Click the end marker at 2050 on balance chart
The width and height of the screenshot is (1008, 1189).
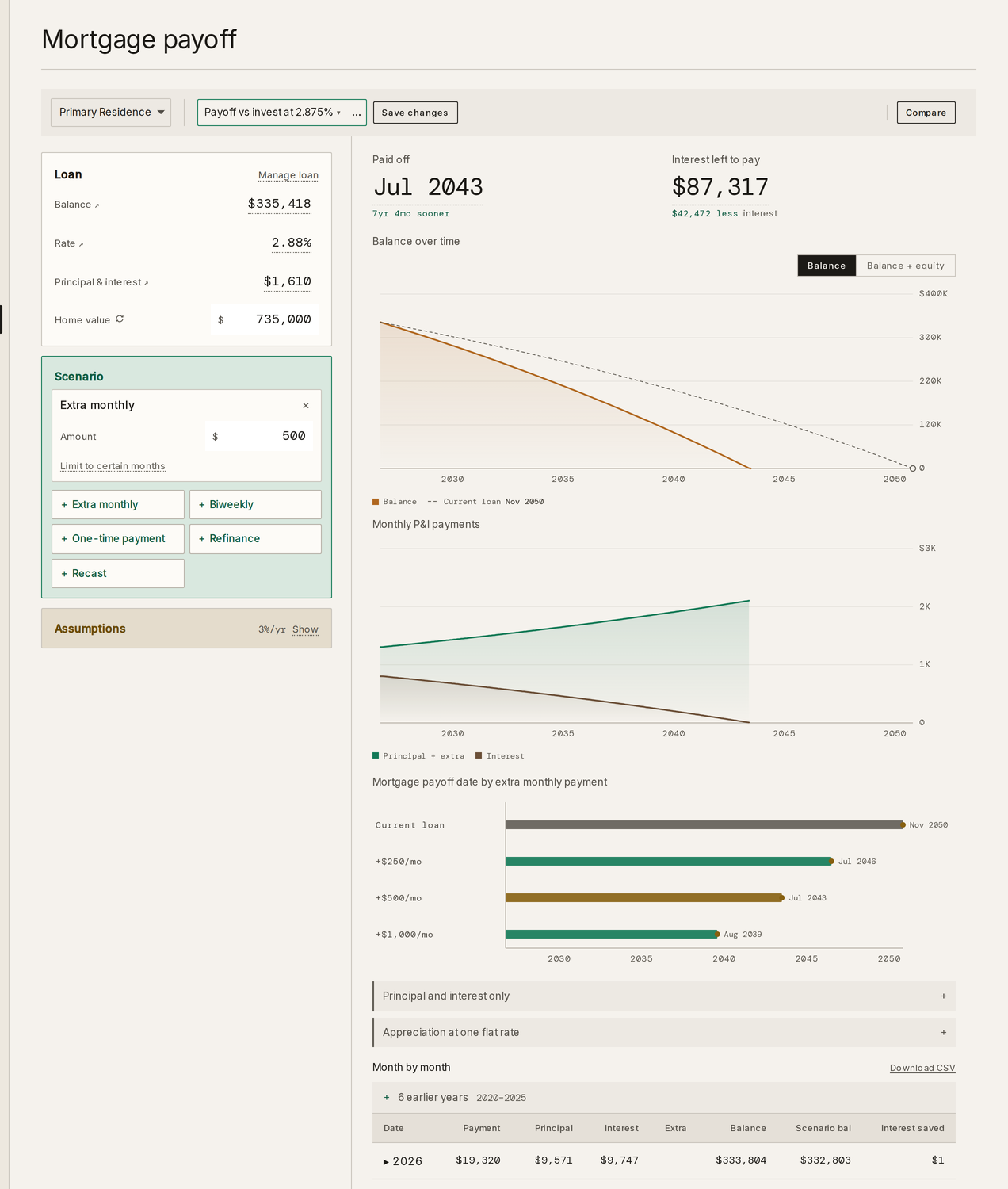click(913, 468)
